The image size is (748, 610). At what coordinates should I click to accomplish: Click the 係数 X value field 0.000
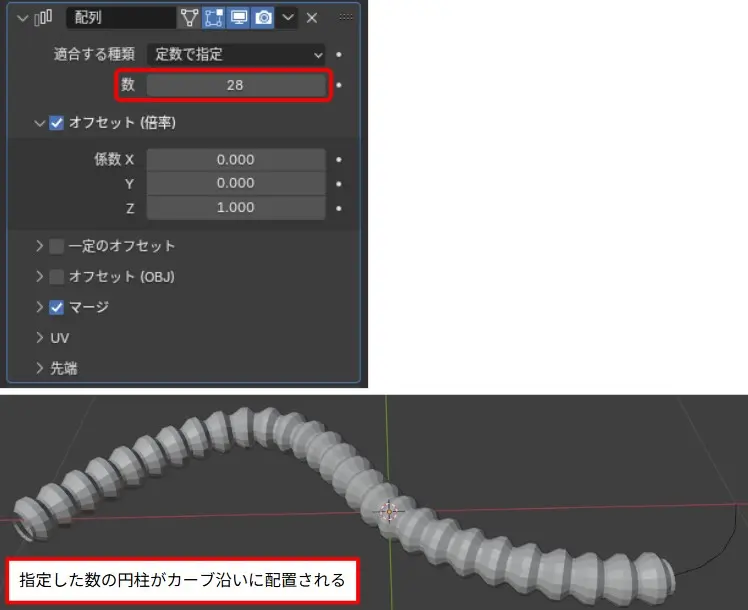[x=236, y=159]
